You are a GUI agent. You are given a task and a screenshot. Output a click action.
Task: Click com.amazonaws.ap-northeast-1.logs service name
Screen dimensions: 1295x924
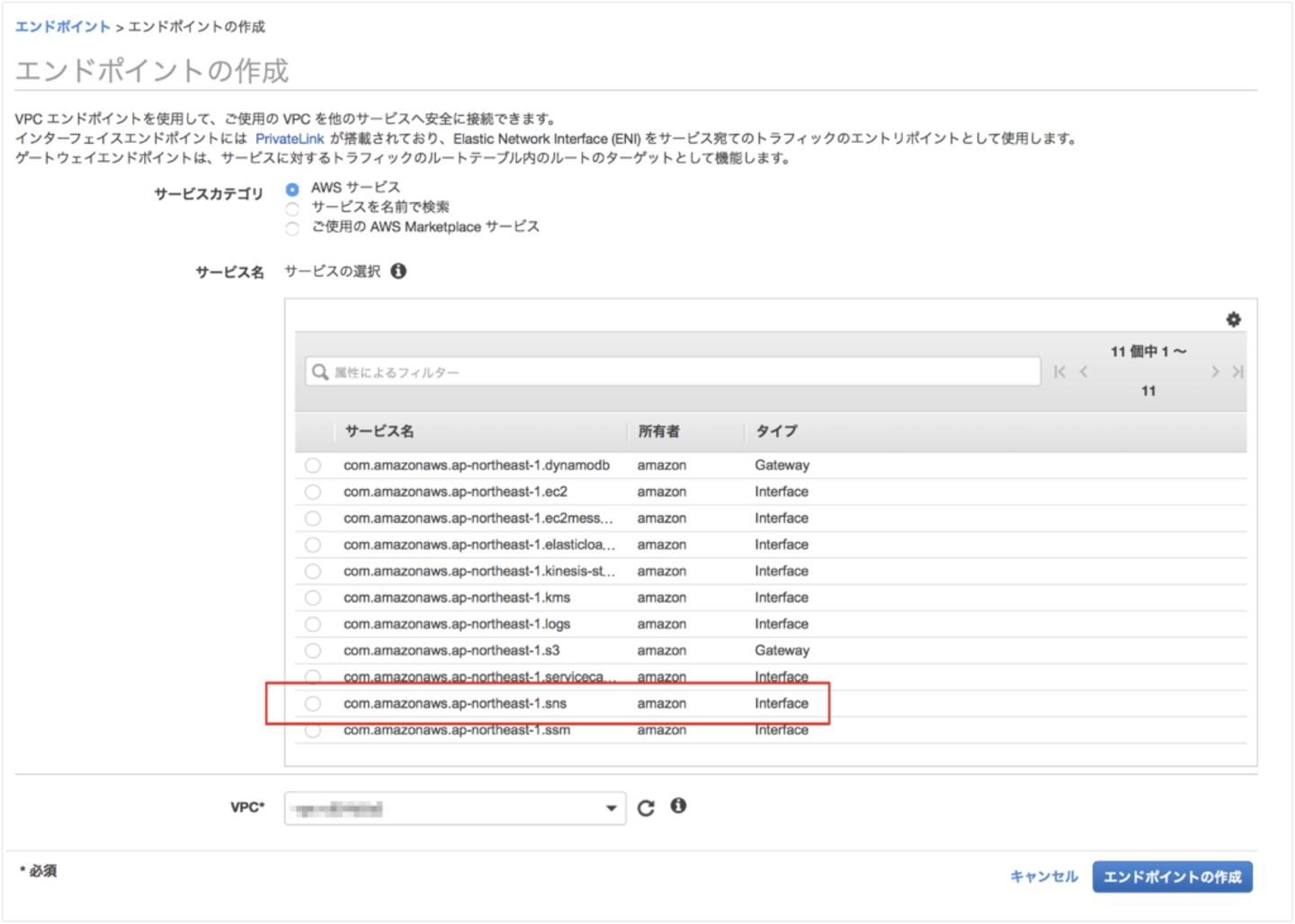click(457, 624)
